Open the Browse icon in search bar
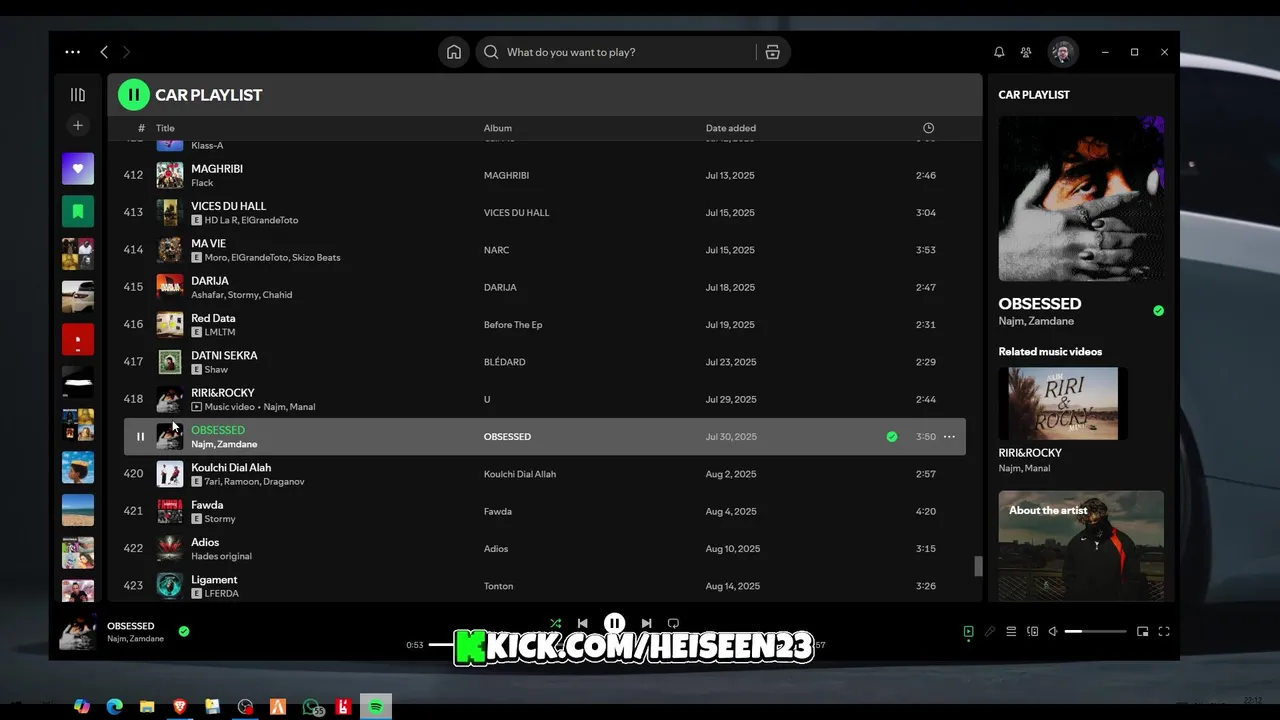The height and width of the screenshot is (720, 1280). (x=772, y=52)
